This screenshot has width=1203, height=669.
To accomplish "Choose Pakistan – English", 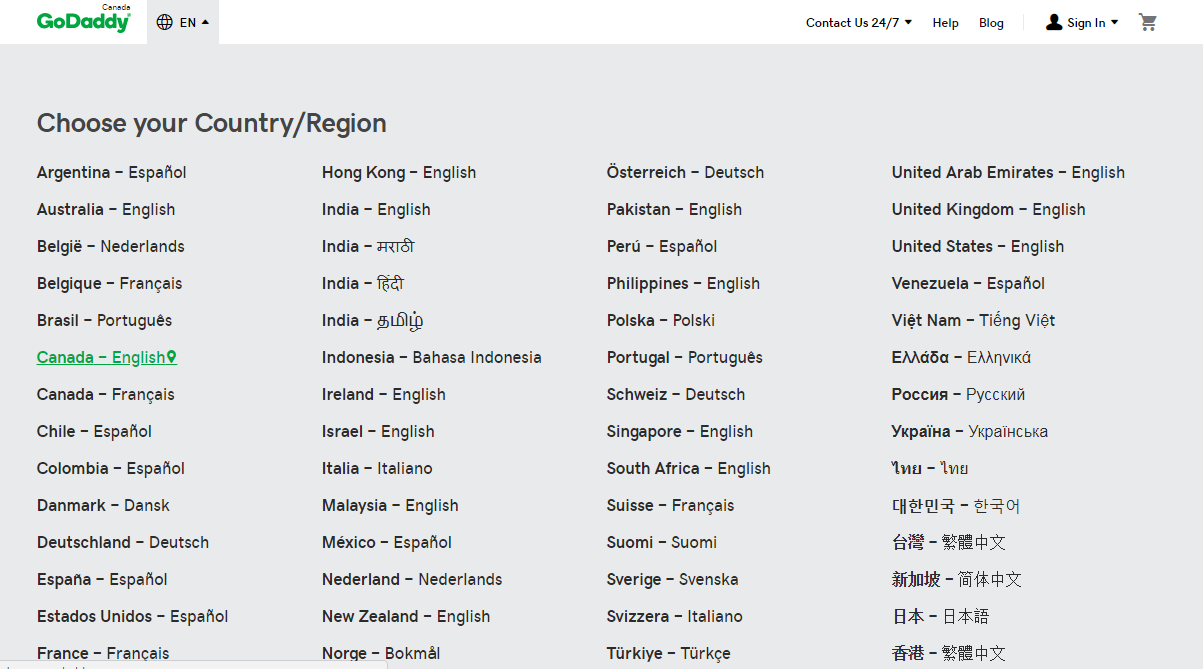I will click(x=674, y=209).
